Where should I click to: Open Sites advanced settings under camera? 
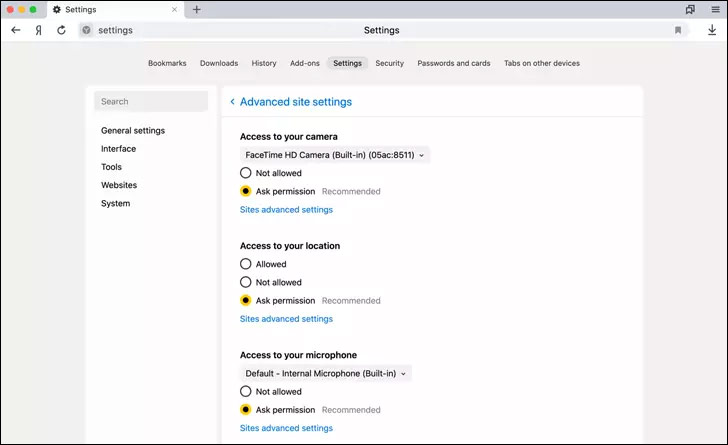286,210
